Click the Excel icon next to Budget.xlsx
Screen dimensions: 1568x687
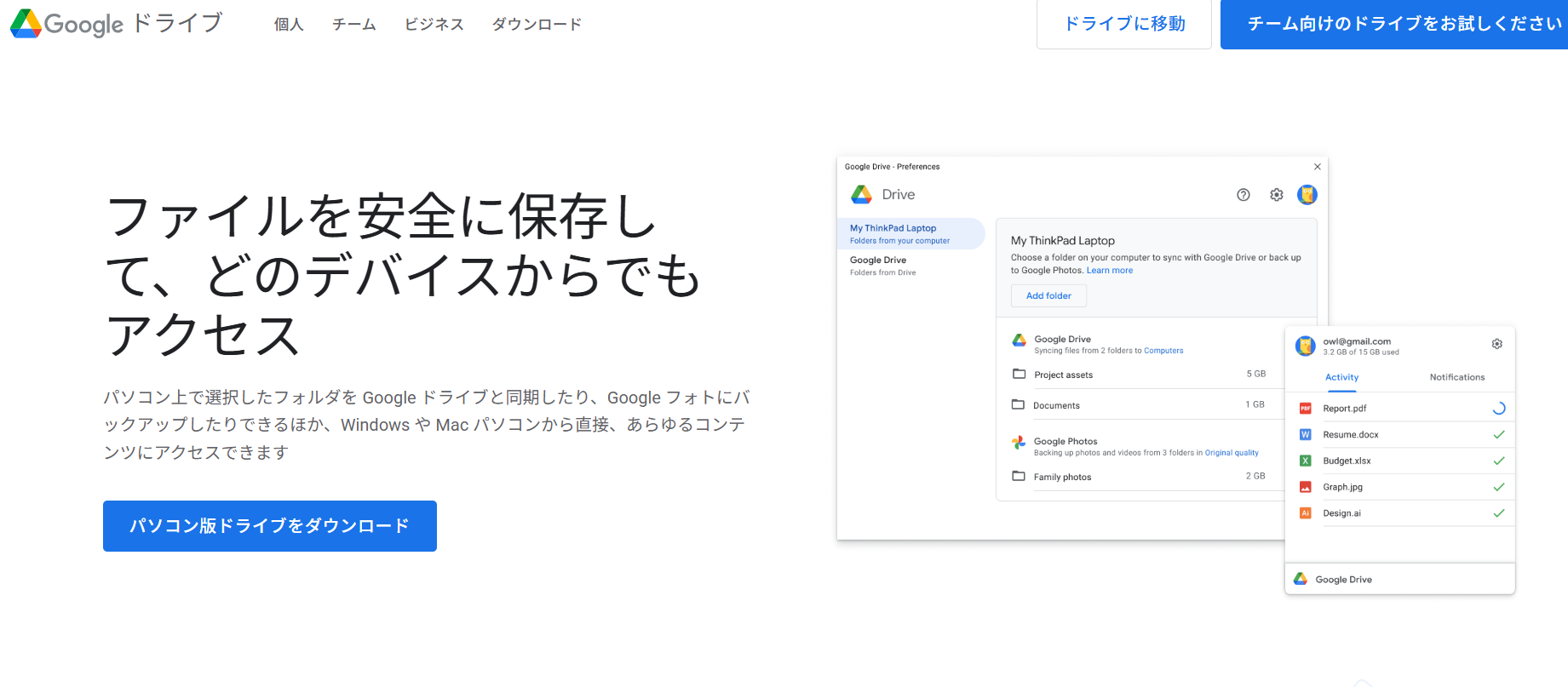1305,461
